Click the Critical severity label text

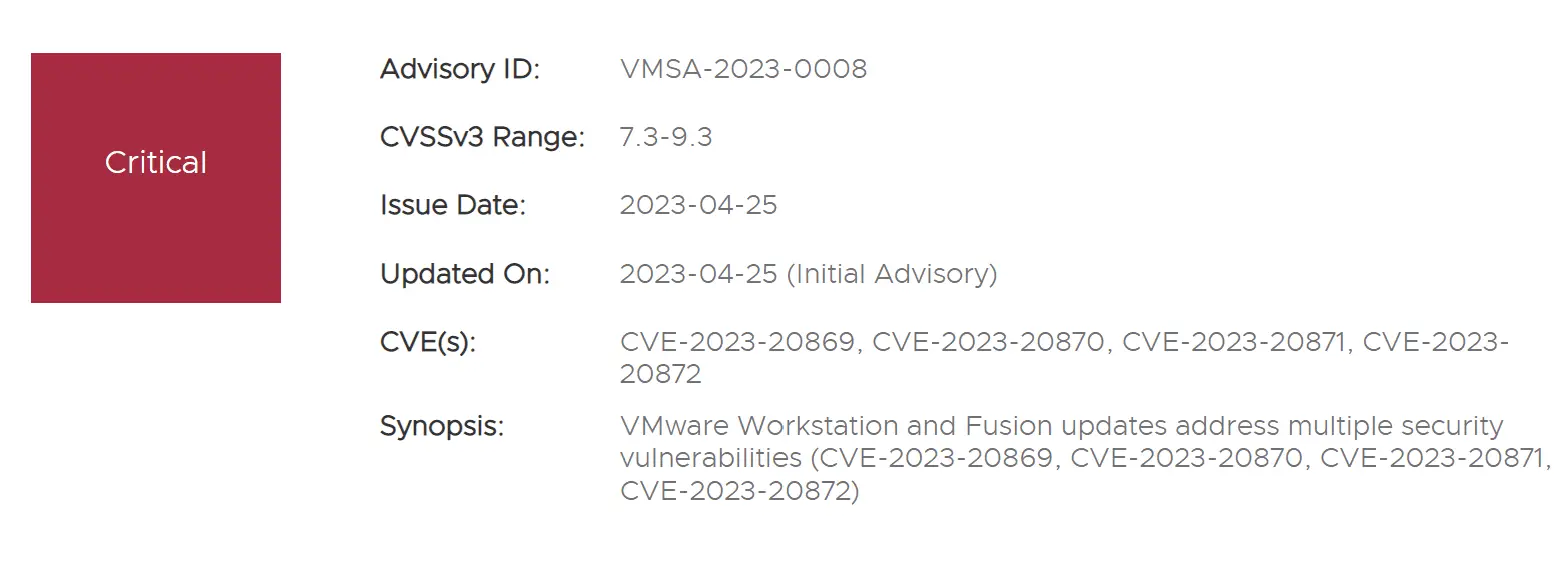(156, 163)
